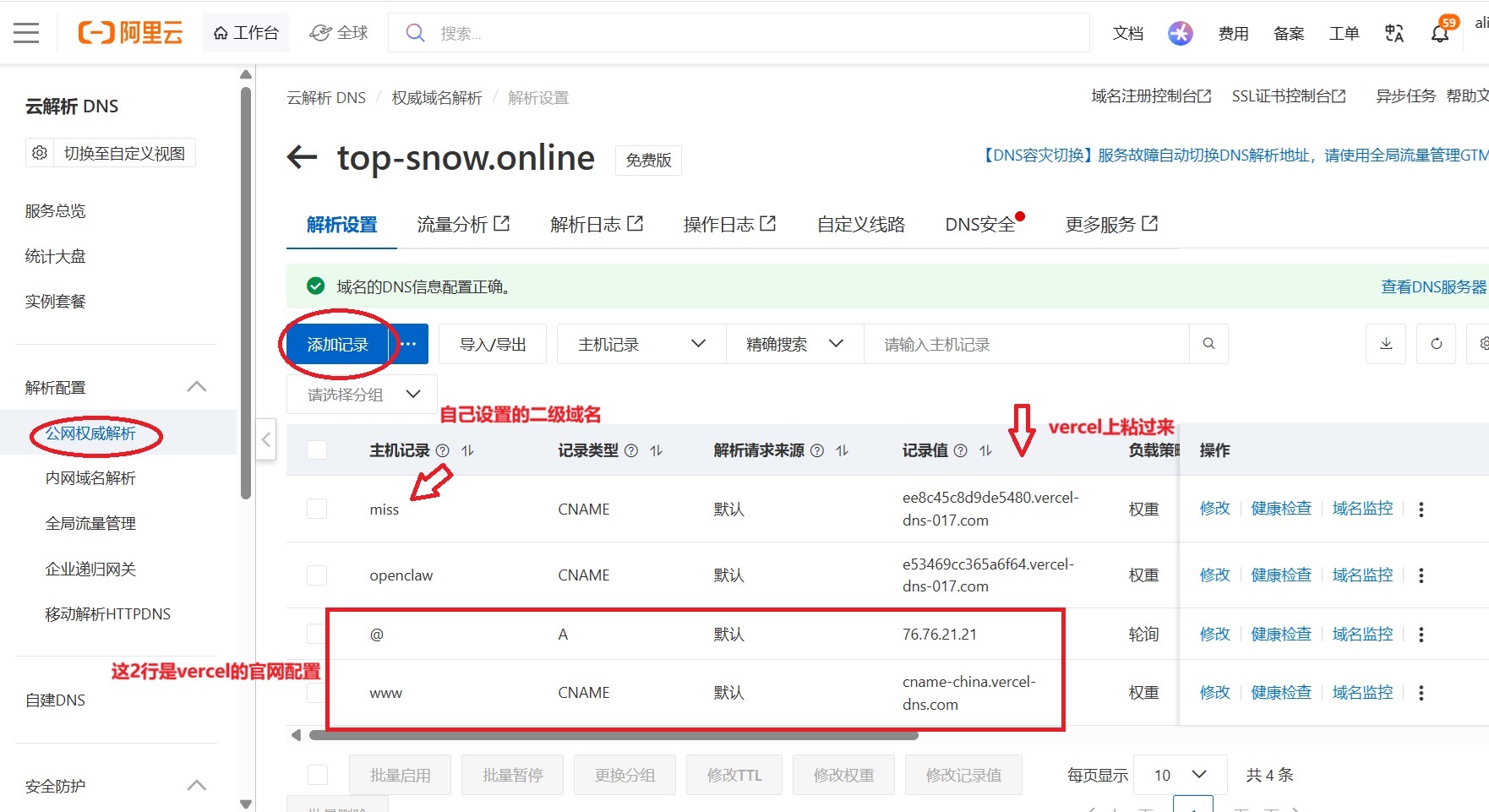The width and height of the screenshot is (1489, 812).
Task: Open more actions for the openclaw record
Action: click(1421, 575)
